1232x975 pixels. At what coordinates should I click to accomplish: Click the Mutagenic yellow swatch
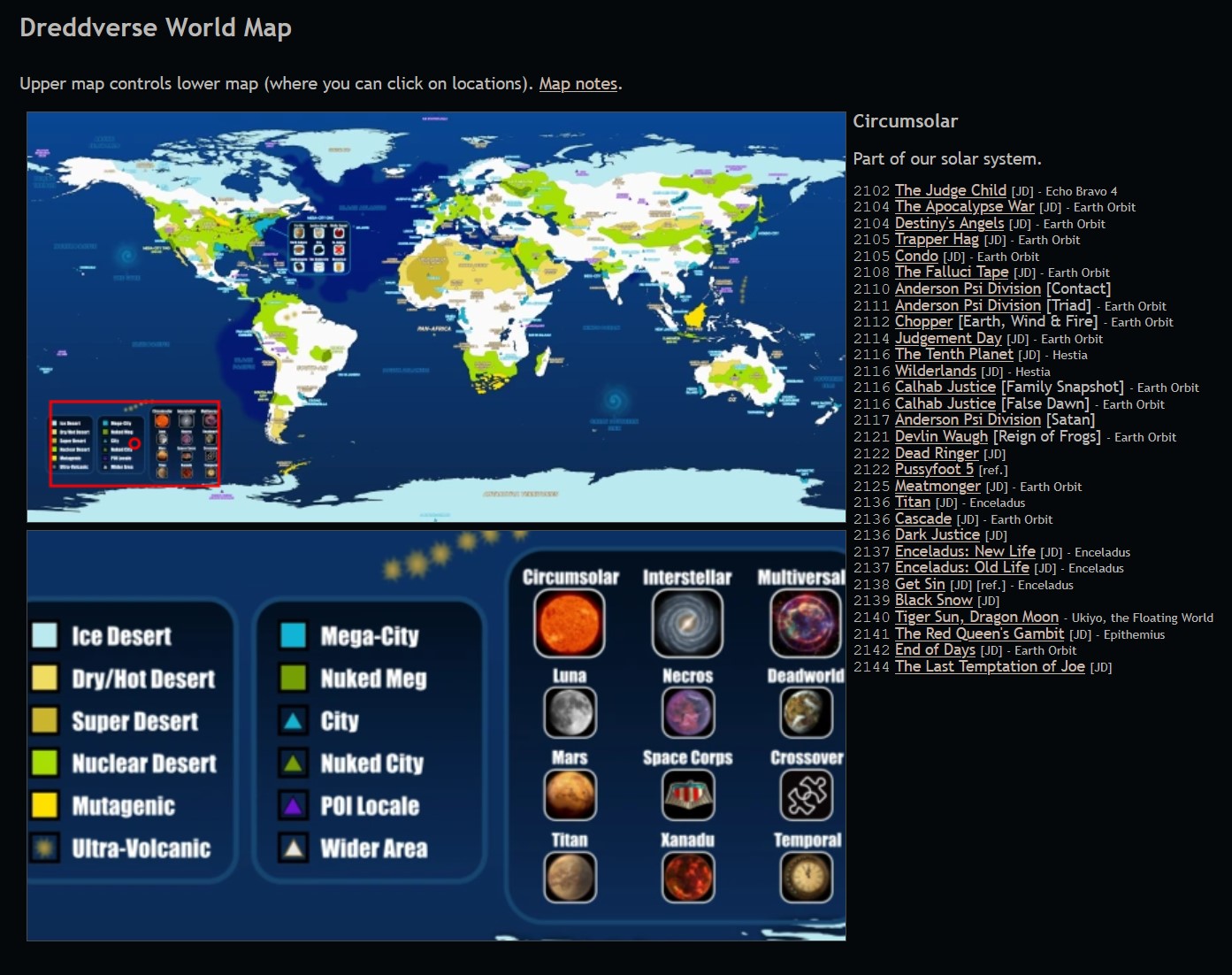point(44,806)
